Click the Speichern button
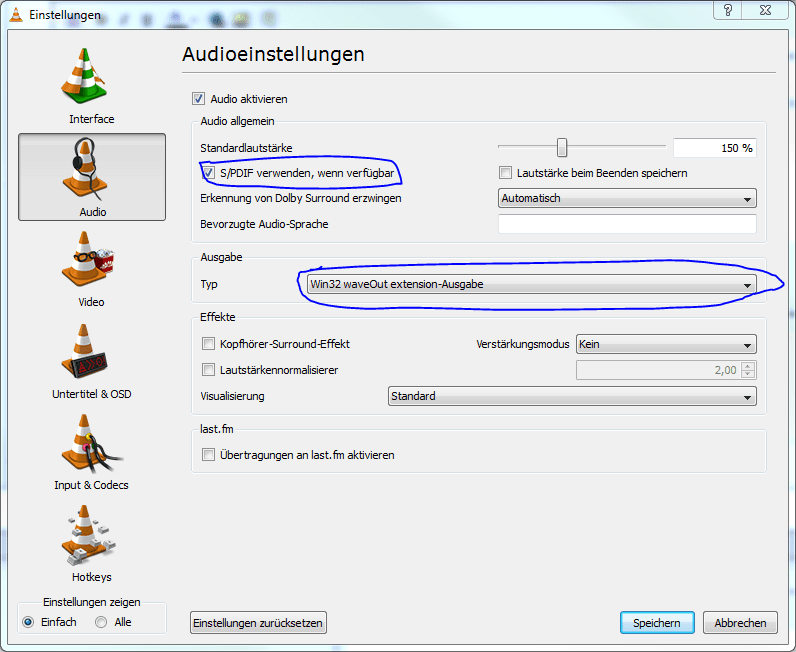 click(x=657, y=623)
